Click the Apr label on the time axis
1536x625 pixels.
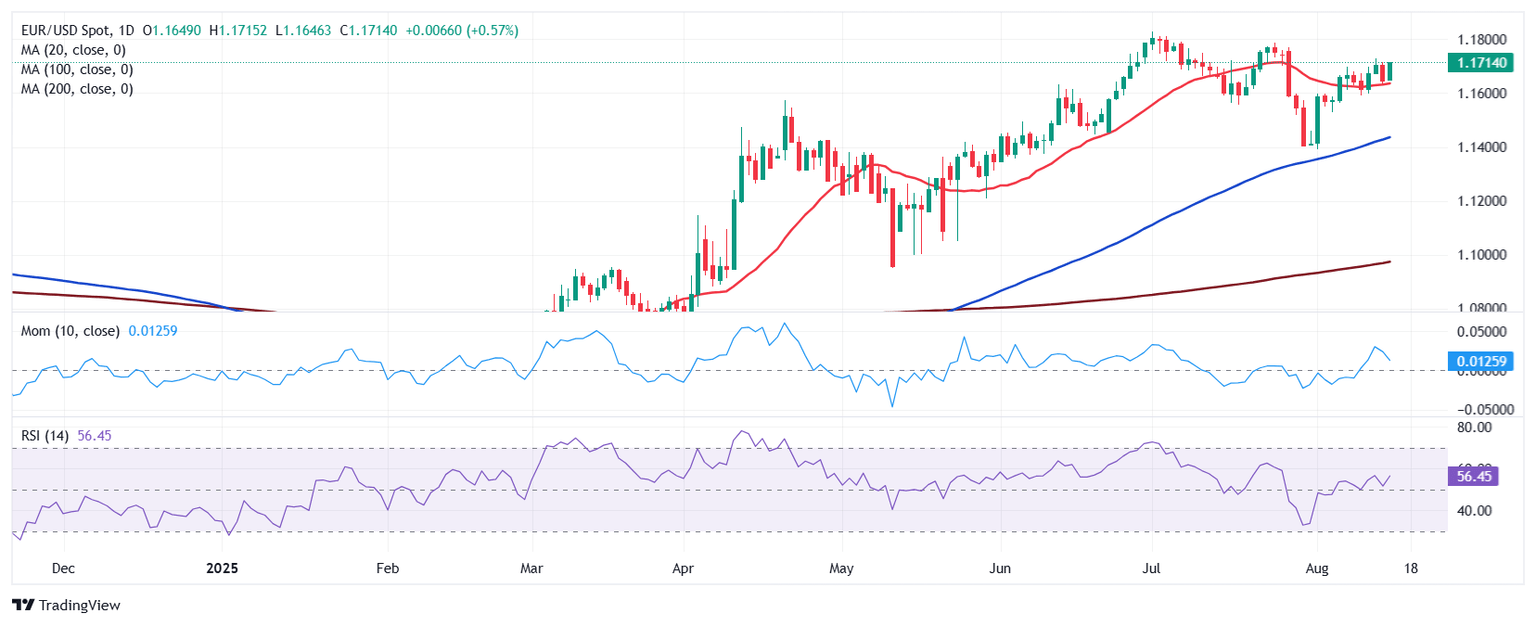click(x=682, y=567)
